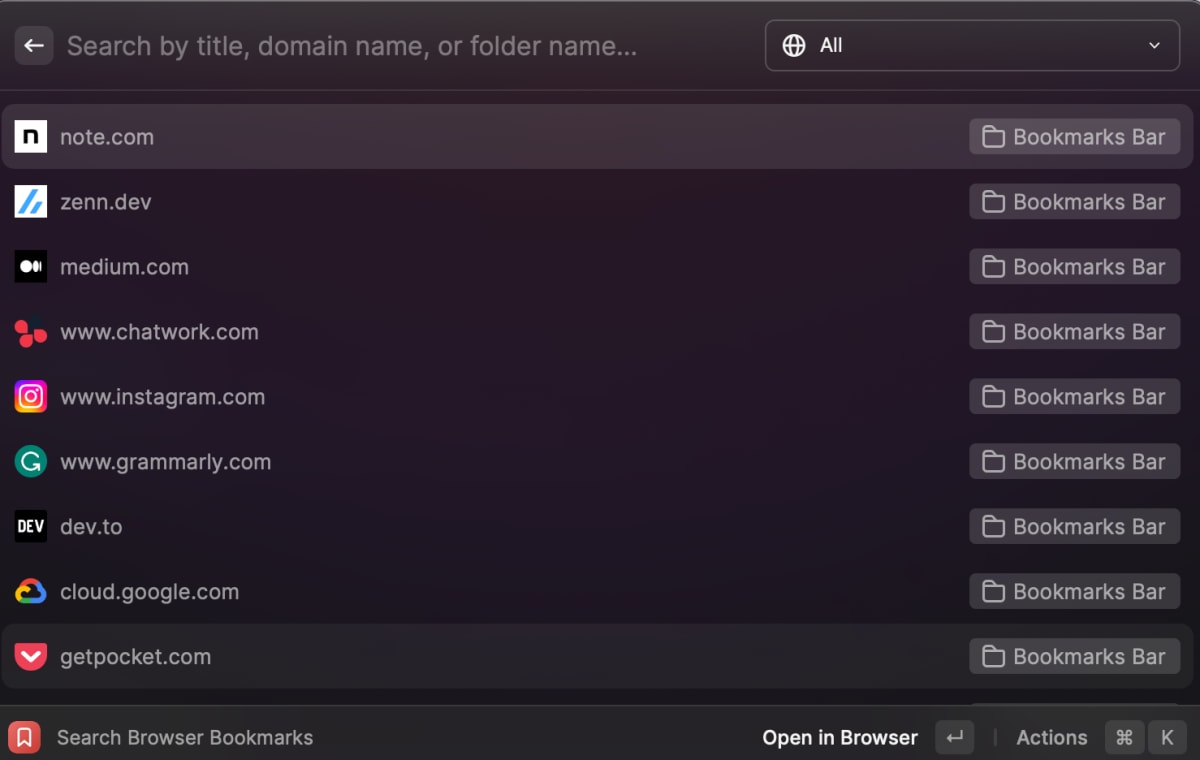Select the www.grammarly.com bookmark

pyautogui.click(x=597, y=462)
